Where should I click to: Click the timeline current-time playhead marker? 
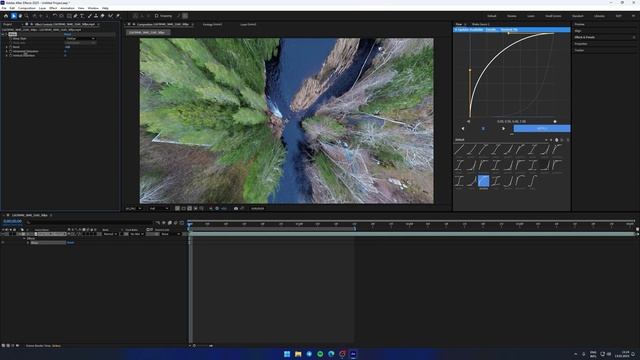click(190, 224)
